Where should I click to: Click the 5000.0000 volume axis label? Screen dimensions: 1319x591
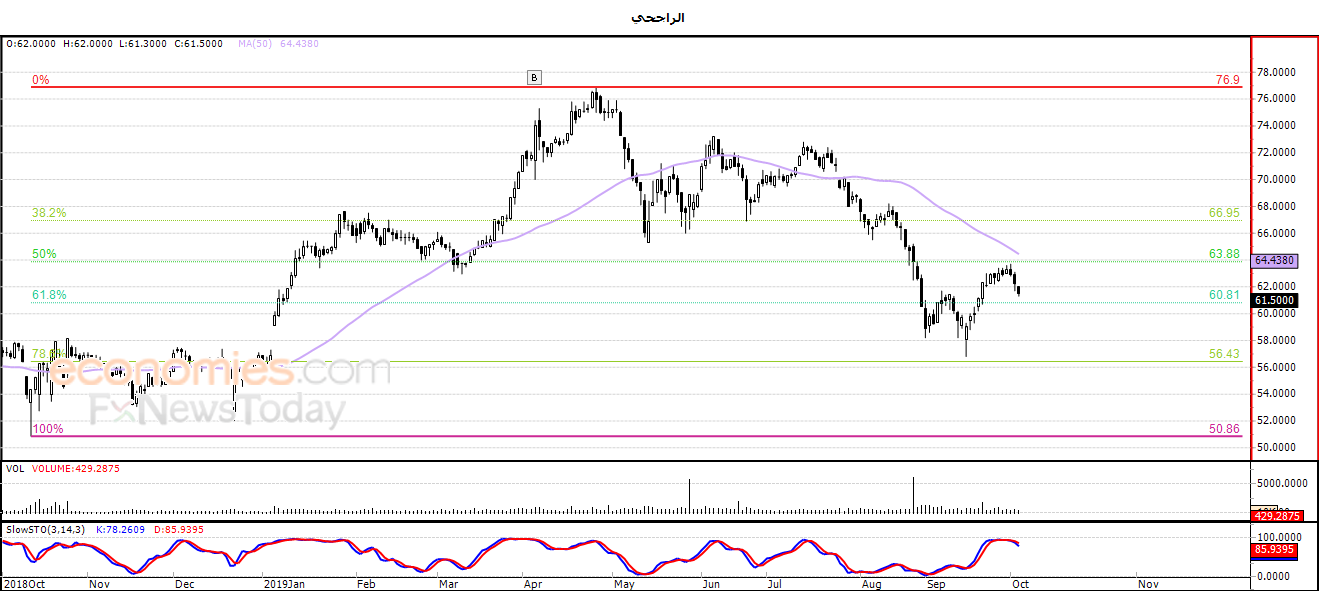point(1283,482)
